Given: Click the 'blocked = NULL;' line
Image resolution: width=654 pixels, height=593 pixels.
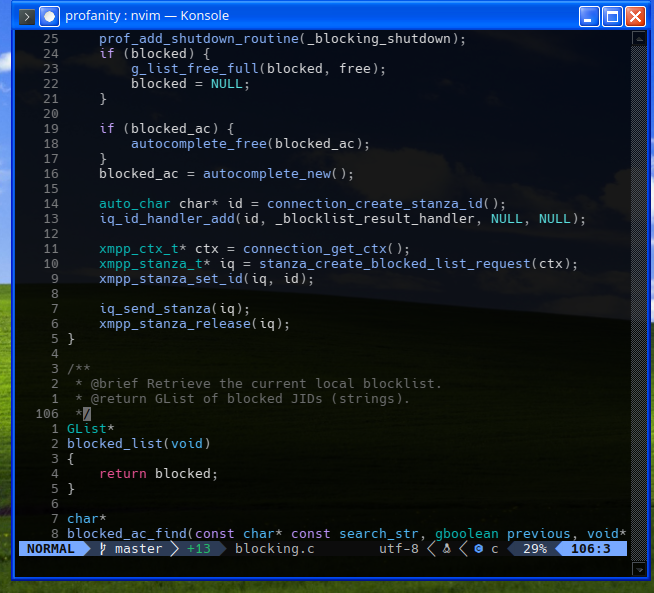Looking at the screenshot, I should tap(190, 83).
